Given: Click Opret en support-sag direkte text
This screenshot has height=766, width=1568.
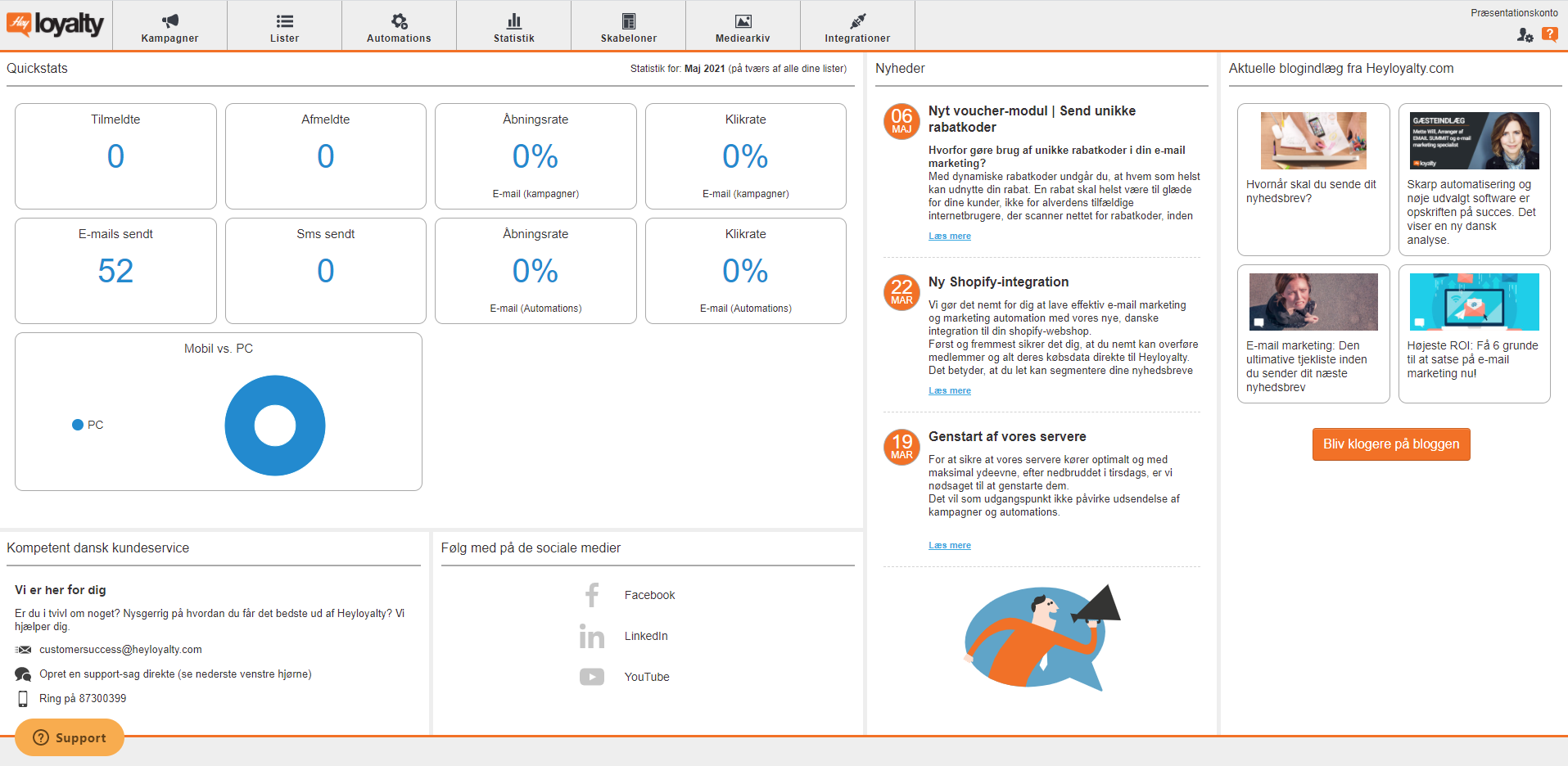Looking at the screenshot, I should click(175, 674).
